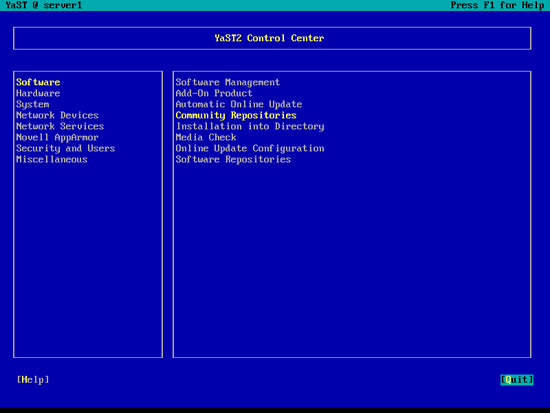
Task: Select Novell AppArmor category
Action: tap(57, 138)
